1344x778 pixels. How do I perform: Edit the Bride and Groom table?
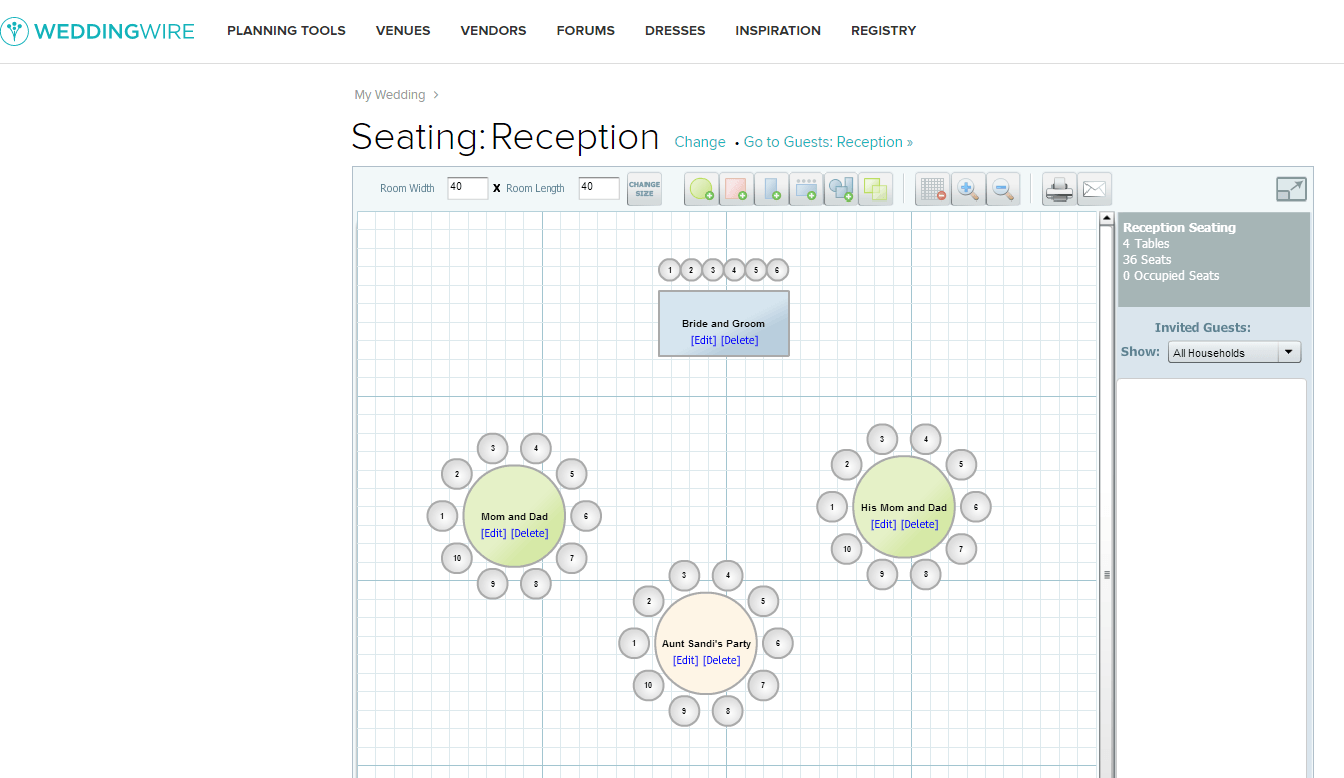703,340
